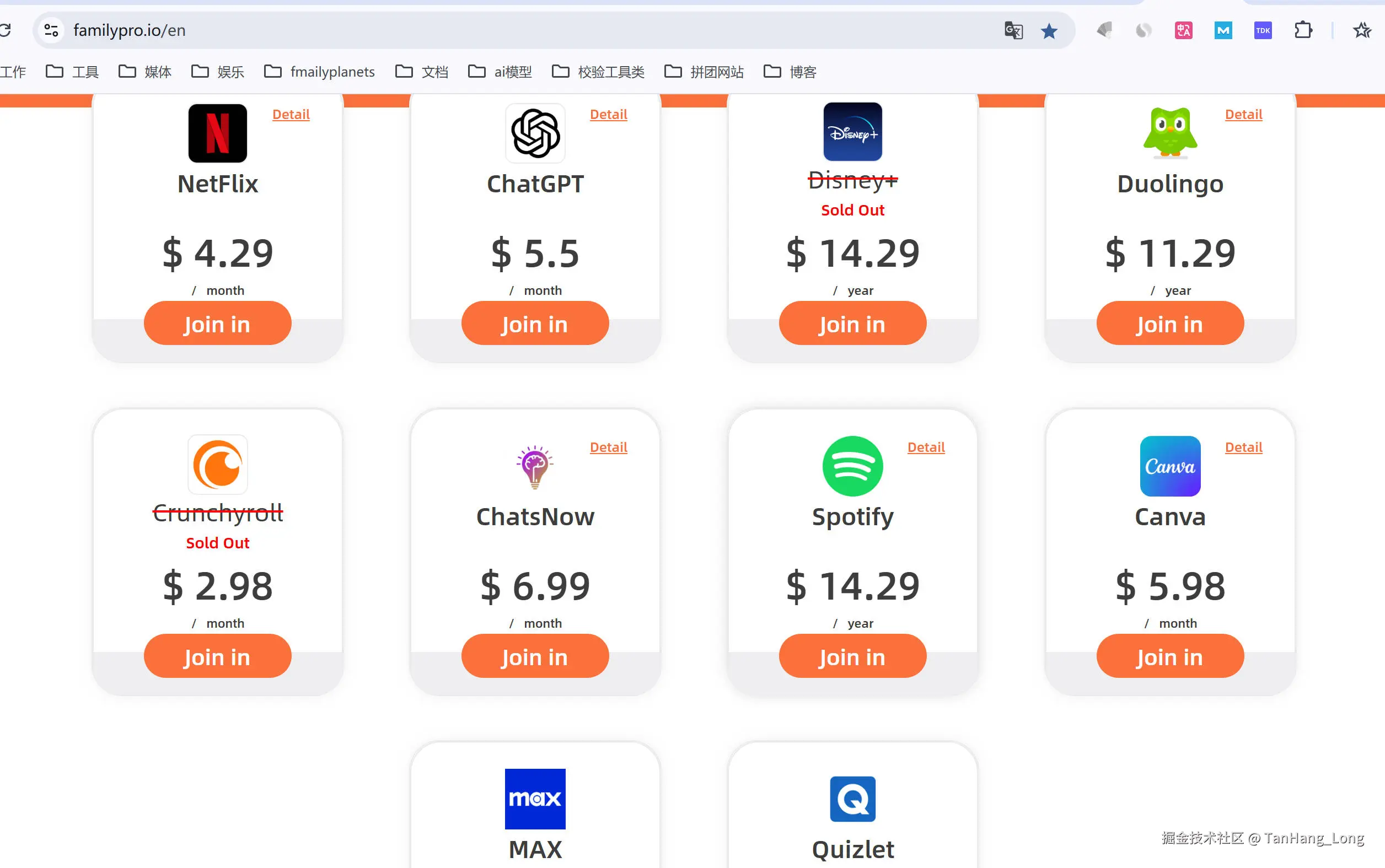This screenshot has height=868, width=1385.
Task: Open the 拼团网站 bookmark folder
Action: point(704,72)
